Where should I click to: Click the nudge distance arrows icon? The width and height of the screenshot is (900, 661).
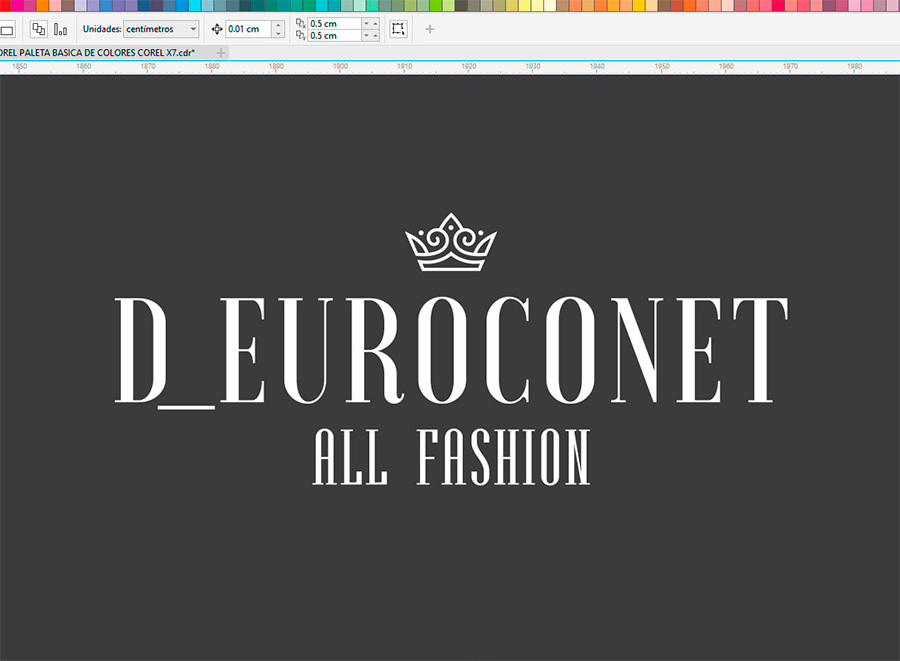217,29
